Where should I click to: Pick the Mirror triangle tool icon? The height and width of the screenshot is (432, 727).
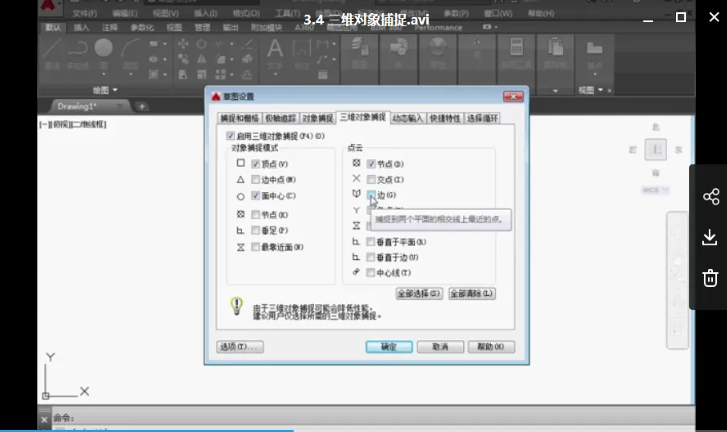click(x=201, y=59)
